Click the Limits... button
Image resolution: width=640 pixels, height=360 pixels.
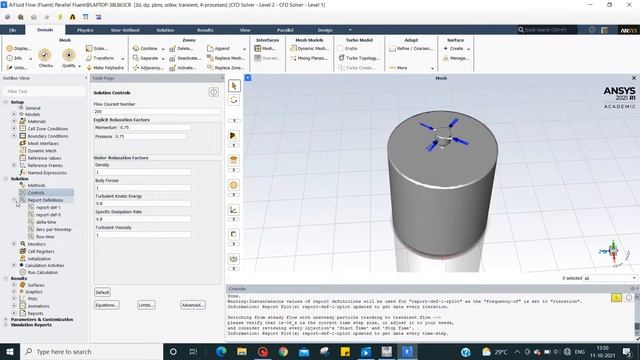coord(146,305)
